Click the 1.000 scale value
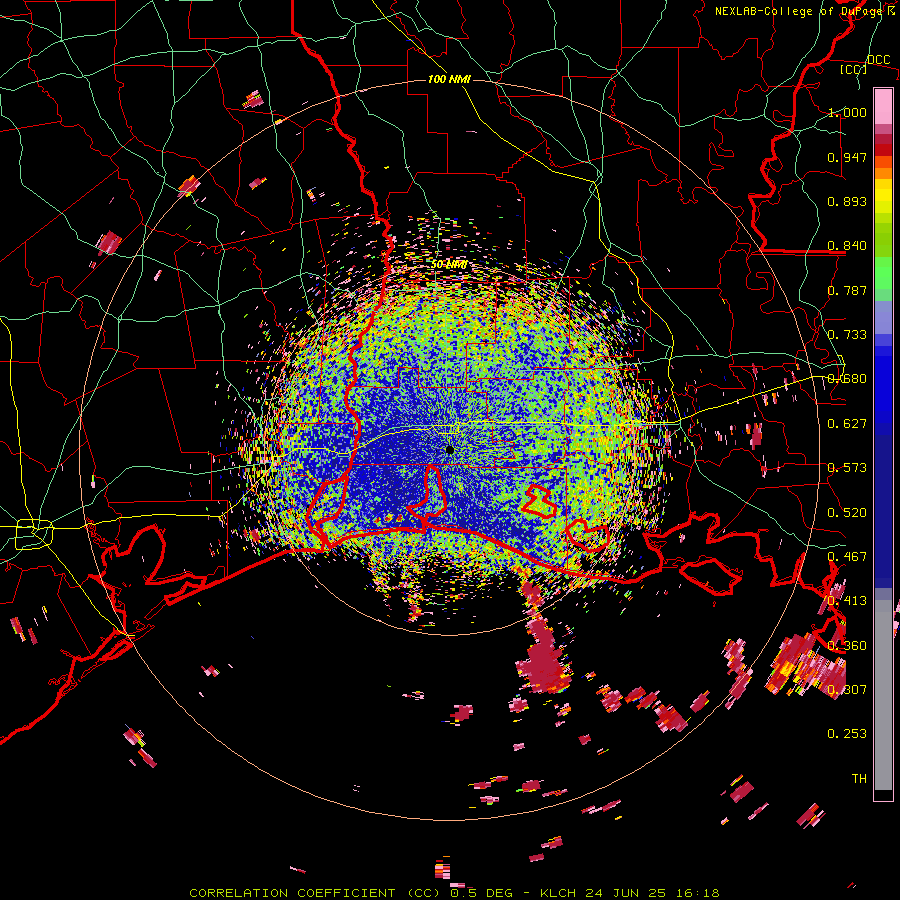Viewport: 900px width, 900px height. click(x=847, y=112)
